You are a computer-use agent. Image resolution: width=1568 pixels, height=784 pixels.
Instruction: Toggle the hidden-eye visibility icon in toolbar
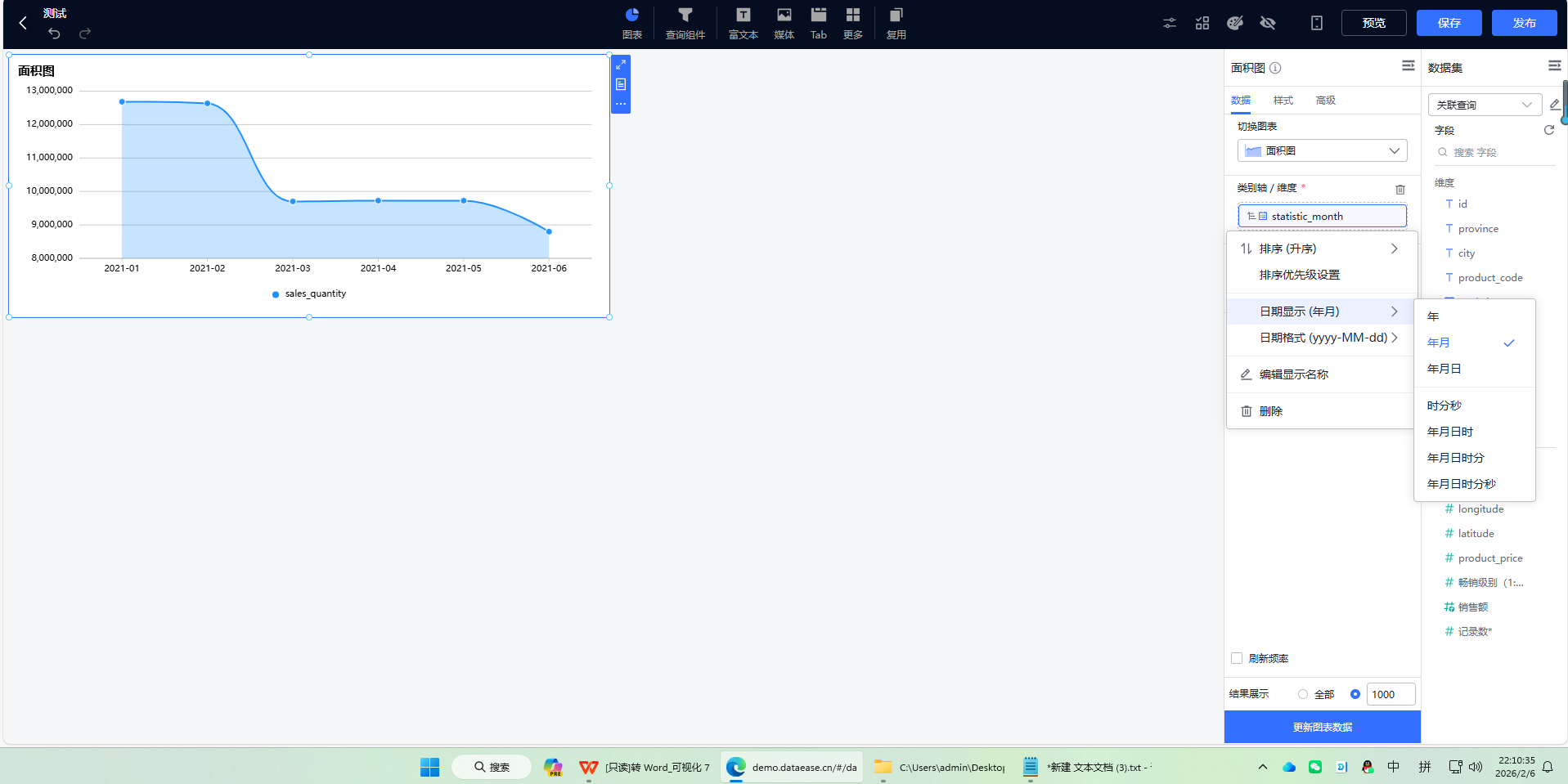[1268, 23]
